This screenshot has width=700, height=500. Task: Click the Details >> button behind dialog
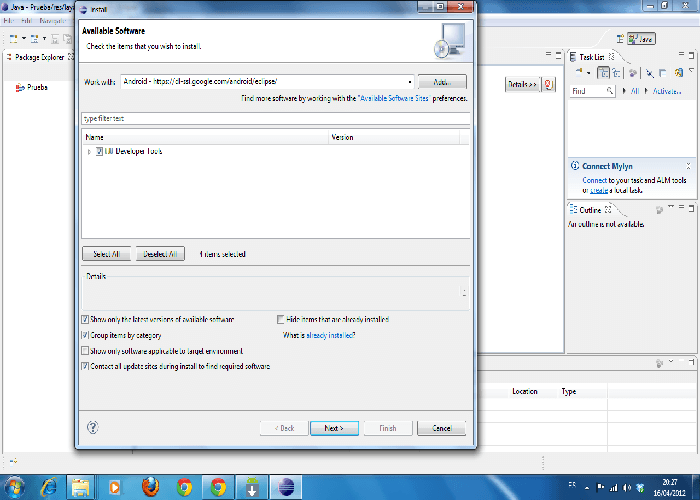click(522, 84)
